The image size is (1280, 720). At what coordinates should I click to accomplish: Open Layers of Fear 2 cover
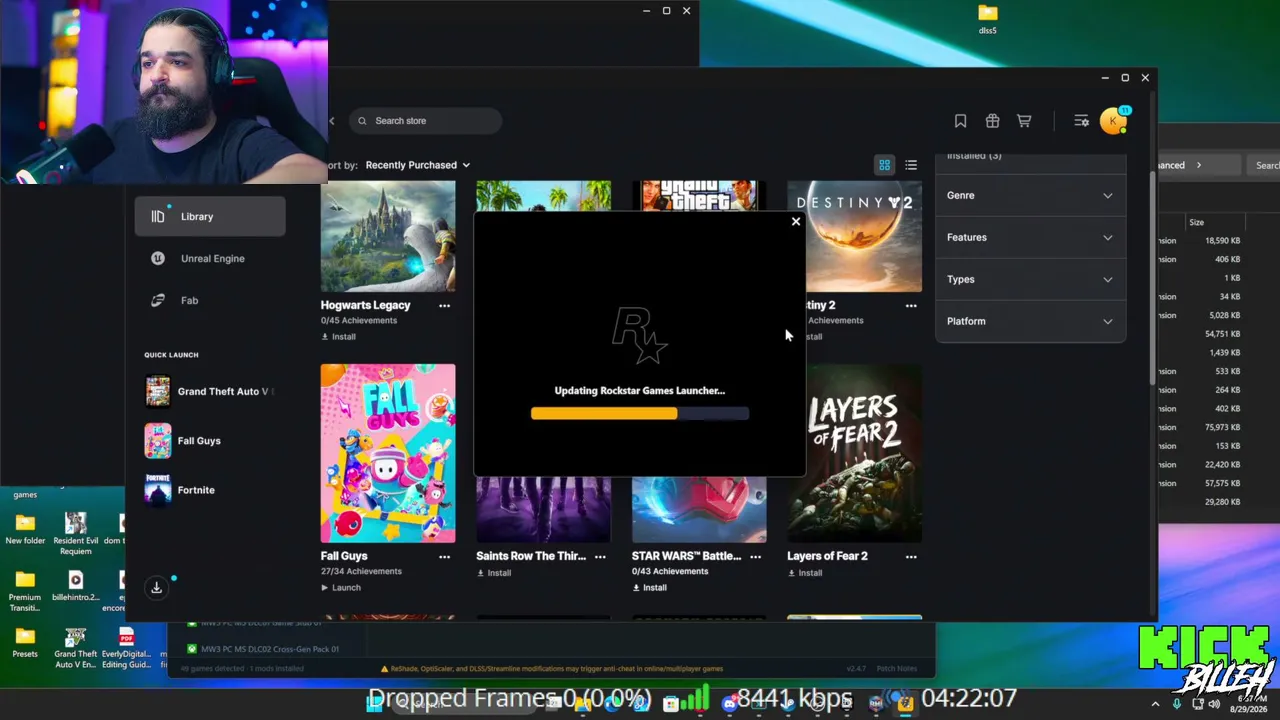coord(855,453)
